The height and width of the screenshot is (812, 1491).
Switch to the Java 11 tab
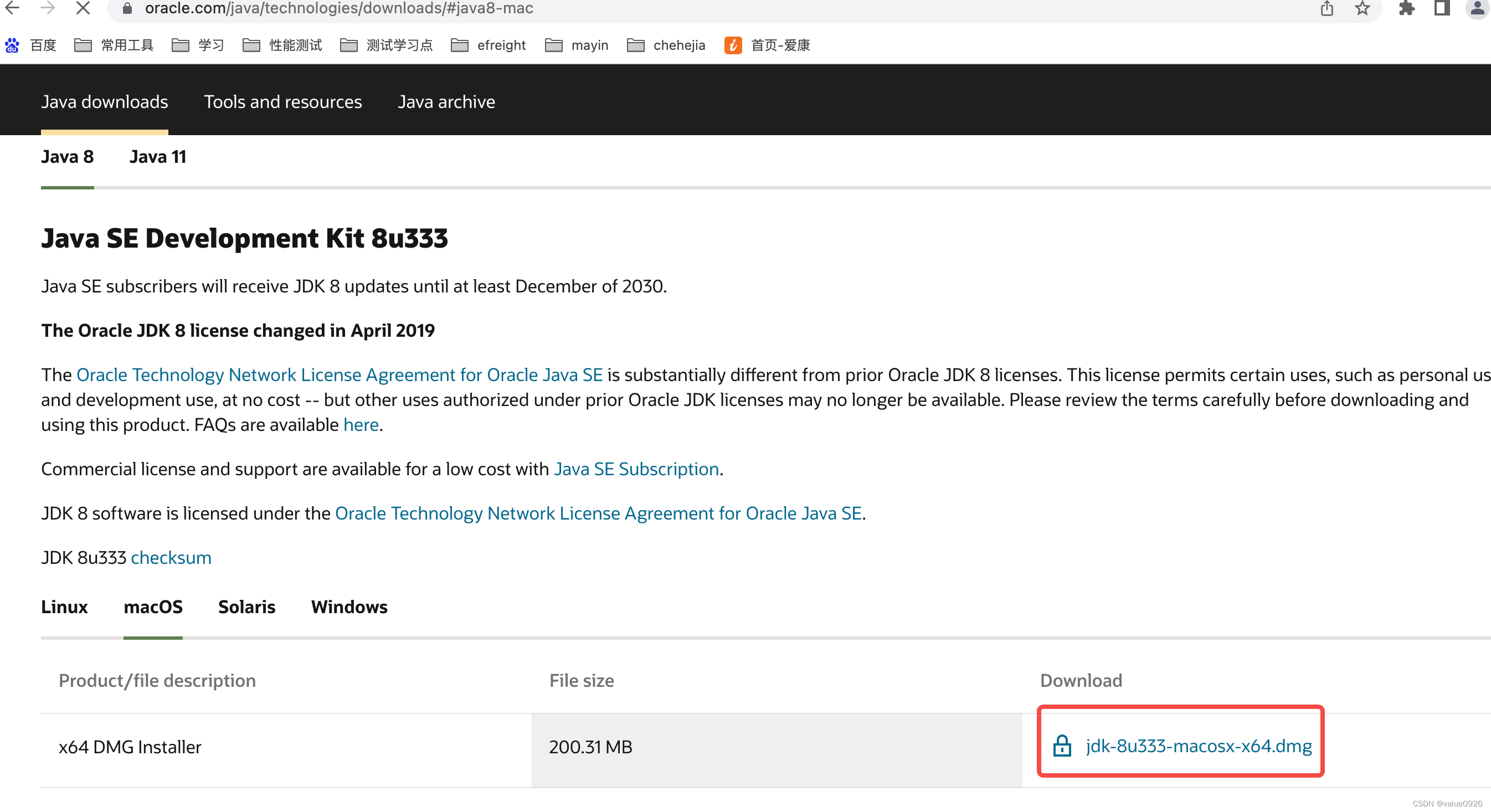pyautogui.click(x=158, y=157)
